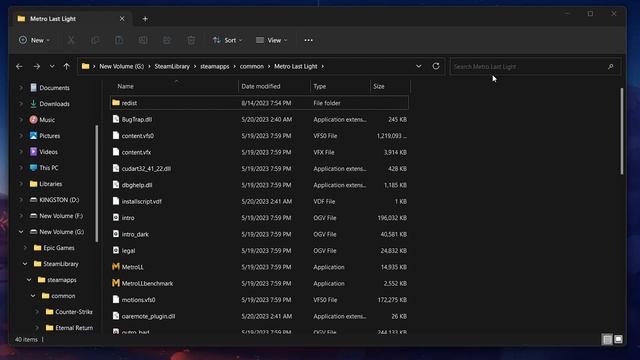The height and width of the screenshot is (360, 640).
Task: Select the MetroLL application icon
Action: click(x=116, y=267)
